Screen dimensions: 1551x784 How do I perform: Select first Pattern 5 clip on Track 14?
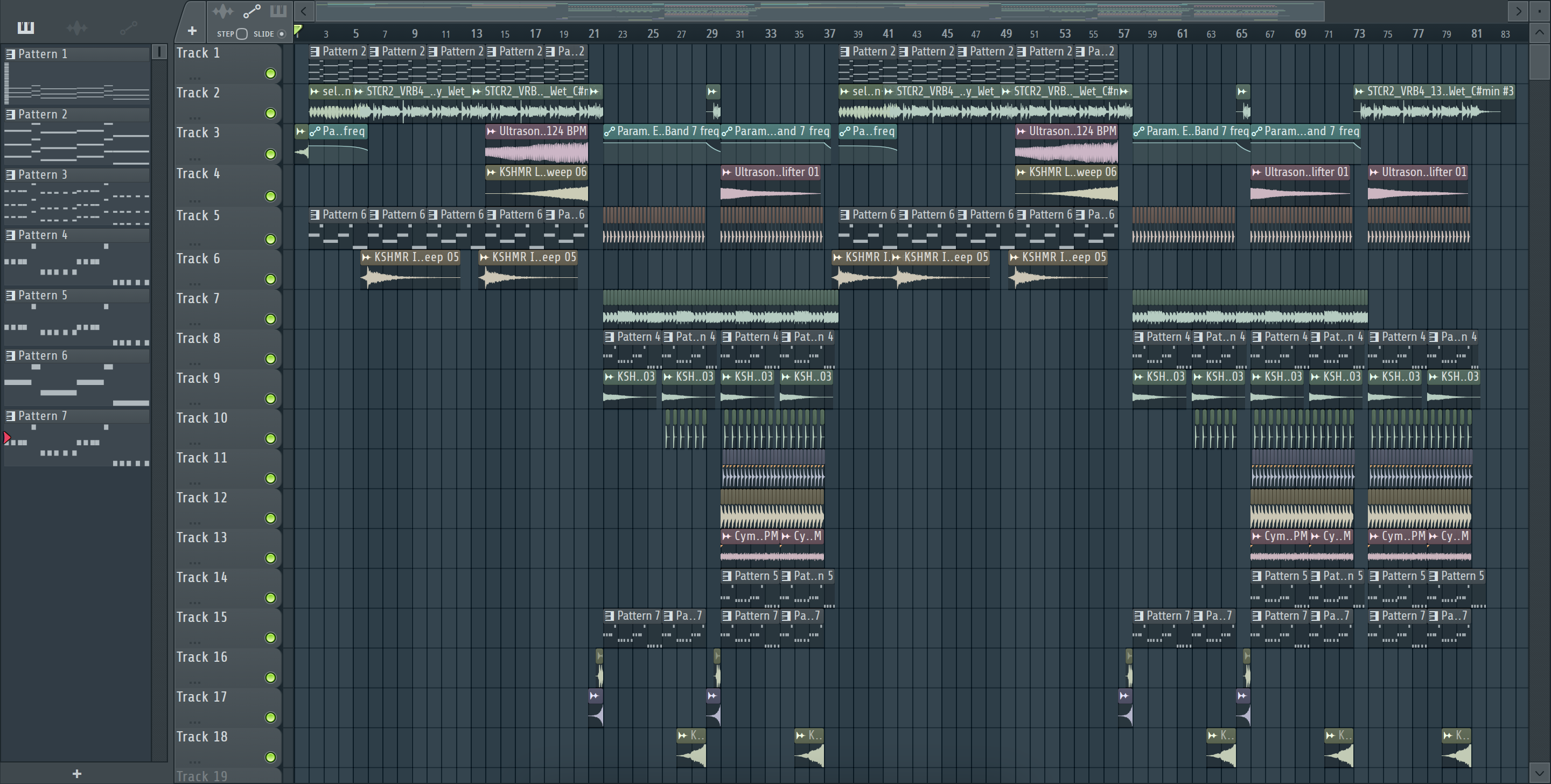click(x=750, y=587)
